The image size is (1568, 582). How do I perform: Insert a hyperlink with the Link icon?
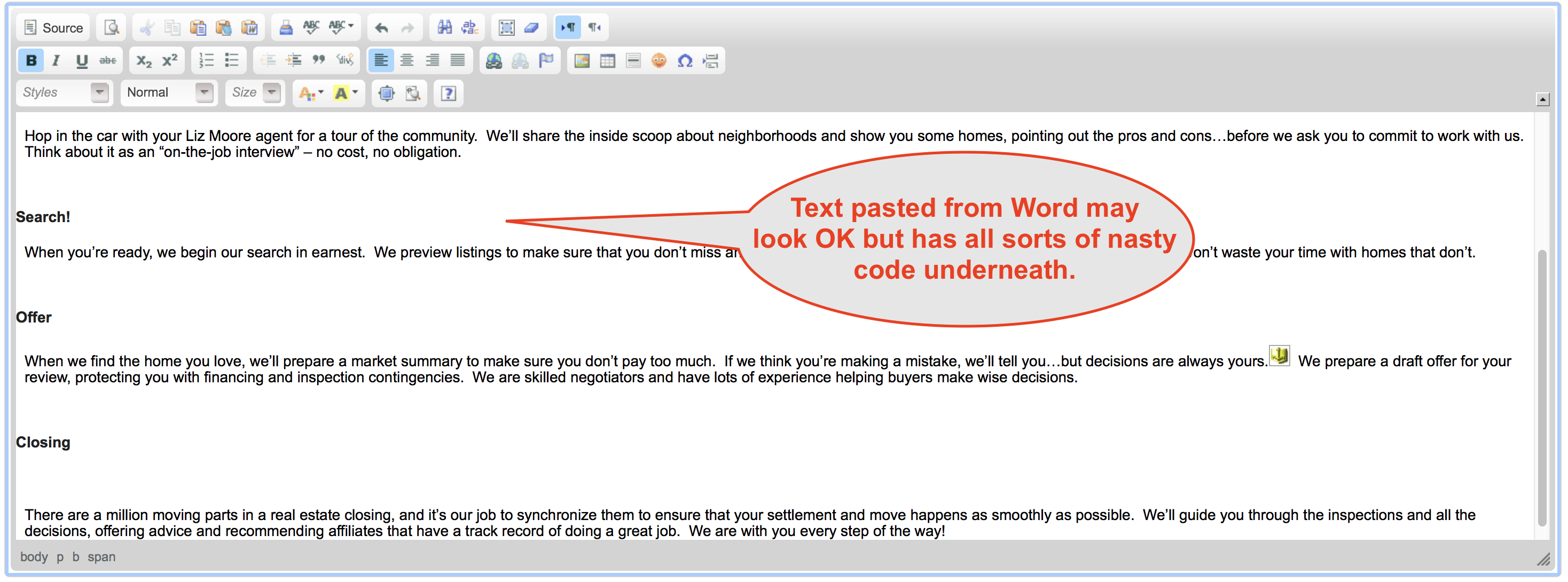[x=494, y=60]
